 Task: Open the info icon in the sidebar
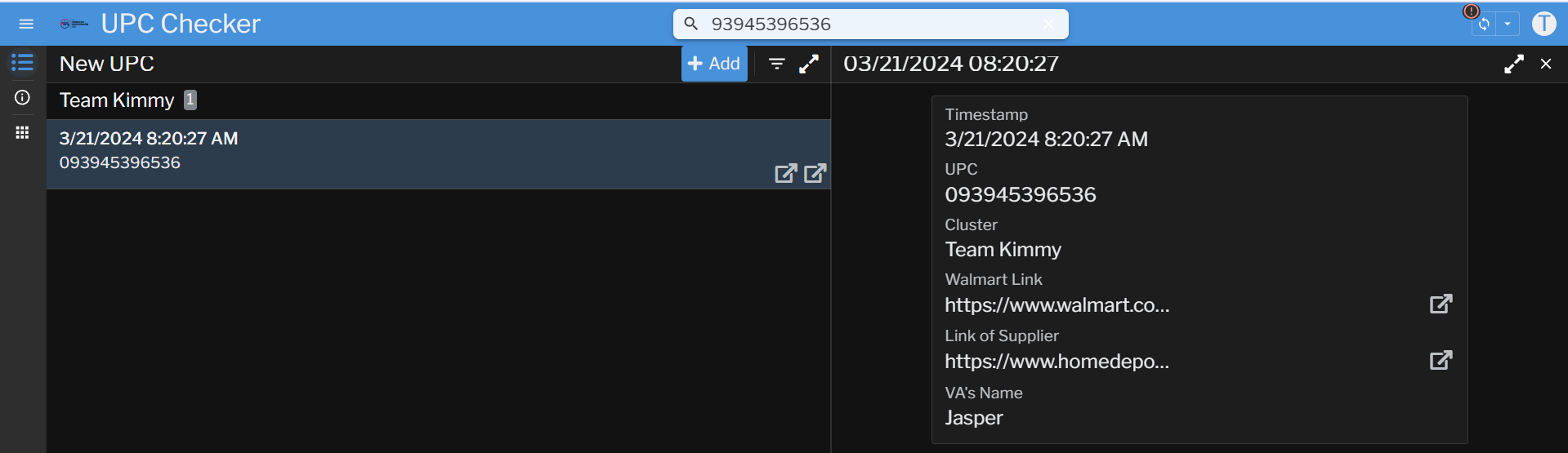click(x=22, y=98)
